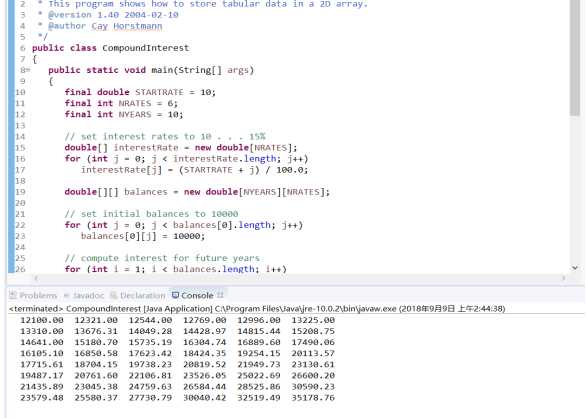Image resolution: width=586 pixels, height=418 pixels.
Task: Click 'balances[0][j] = 10000;' line
Action: pos(143,236)
